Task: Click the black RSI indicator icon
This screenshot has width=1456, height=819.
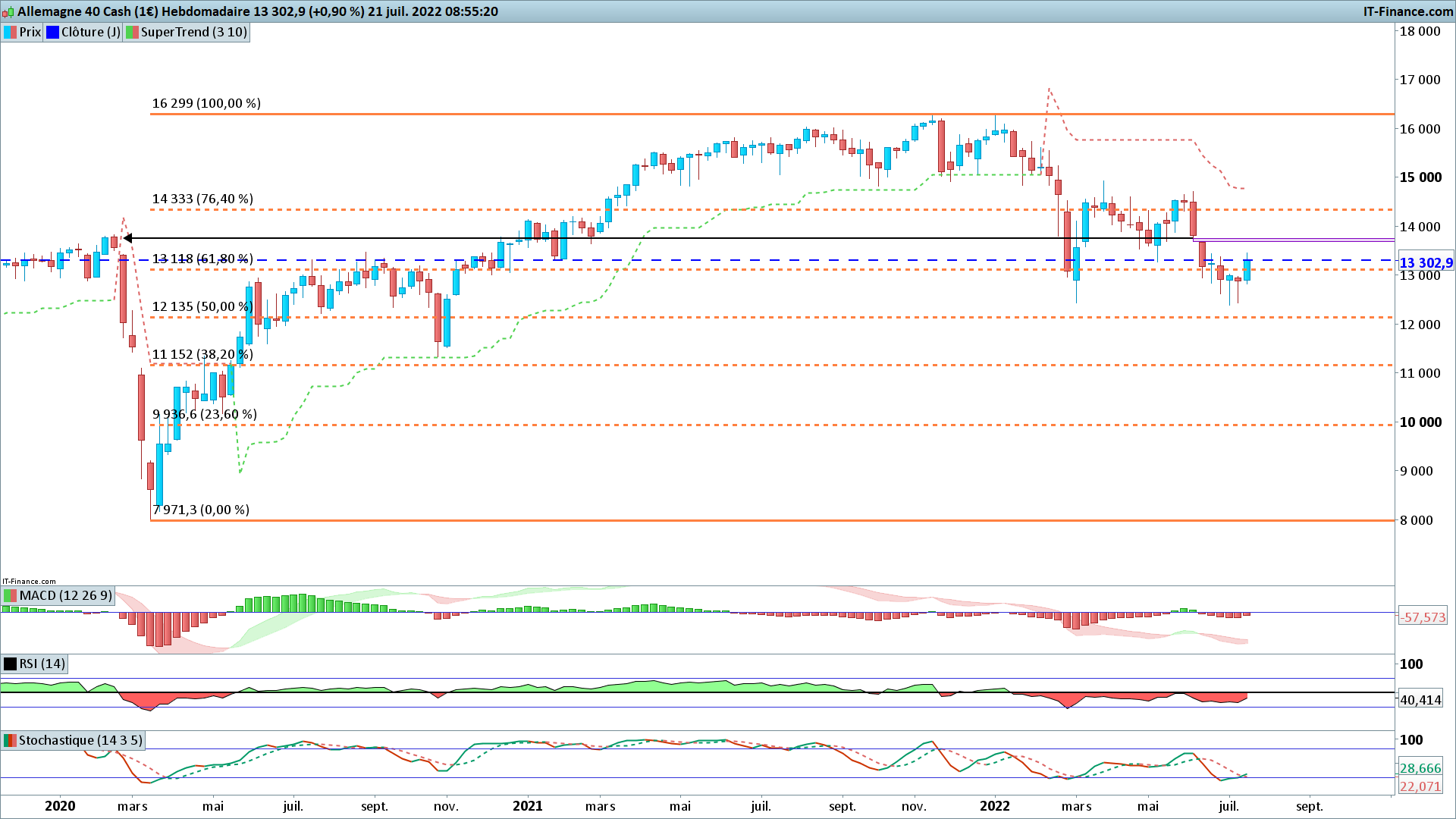Action: (x=11, y=664)
